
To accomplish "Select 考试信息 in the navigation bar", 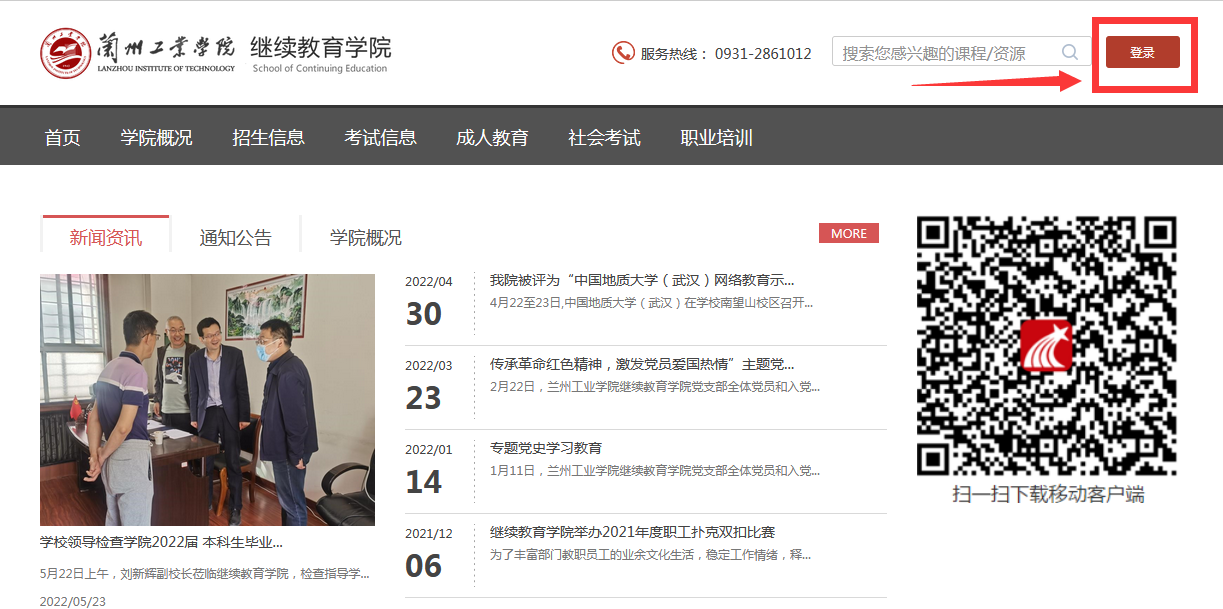I will [x=380, y=137].
